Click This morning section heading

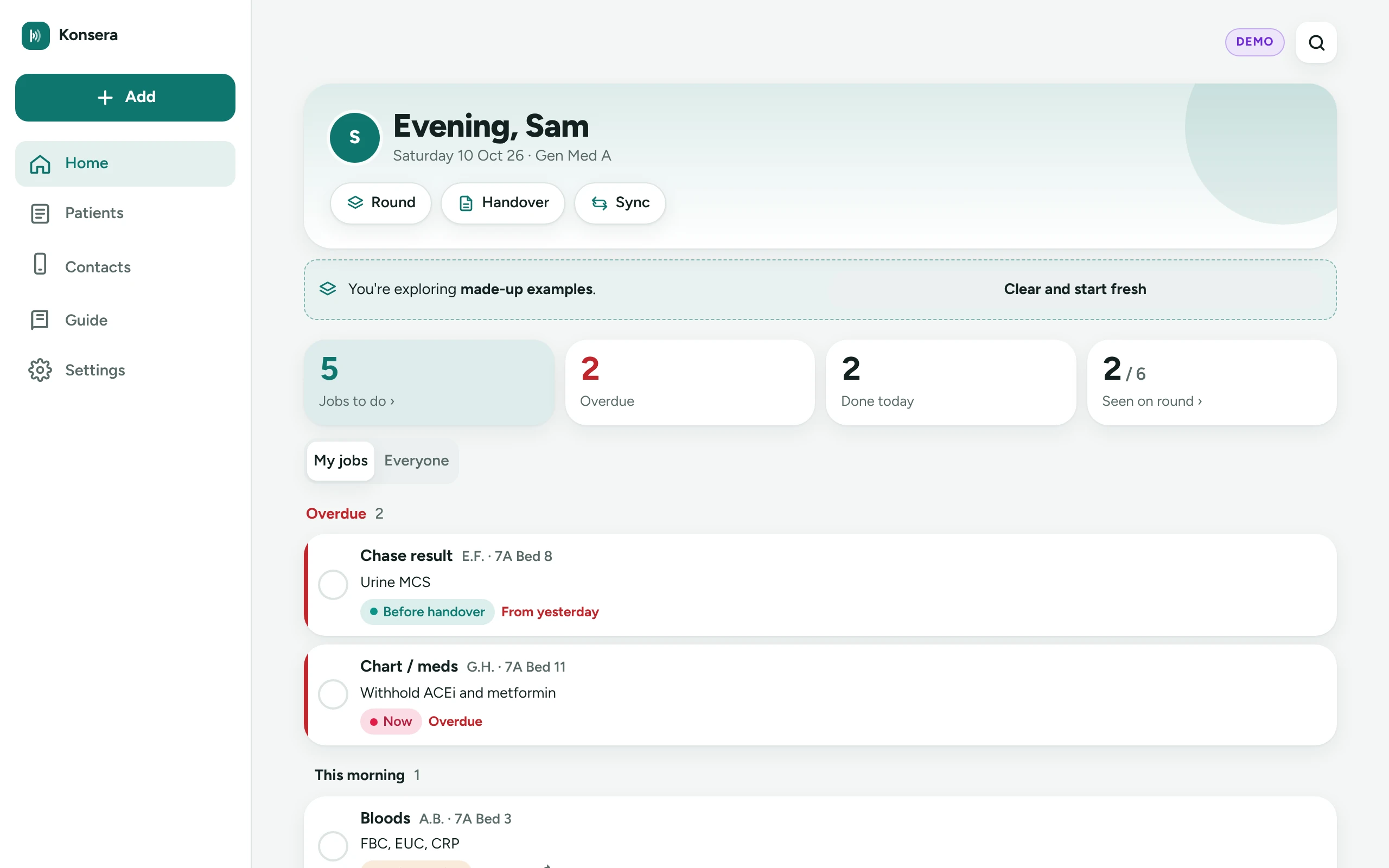click(x=359, y=775)
